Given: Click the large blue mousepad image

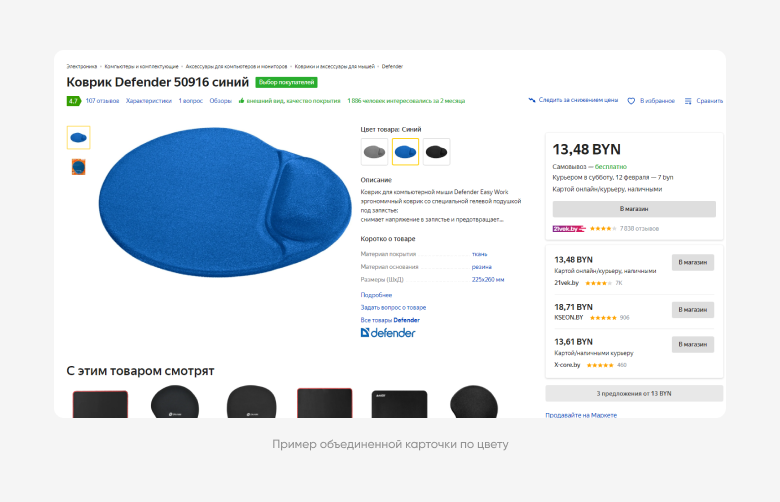Looking at the screenshot, I should [225, 201].
